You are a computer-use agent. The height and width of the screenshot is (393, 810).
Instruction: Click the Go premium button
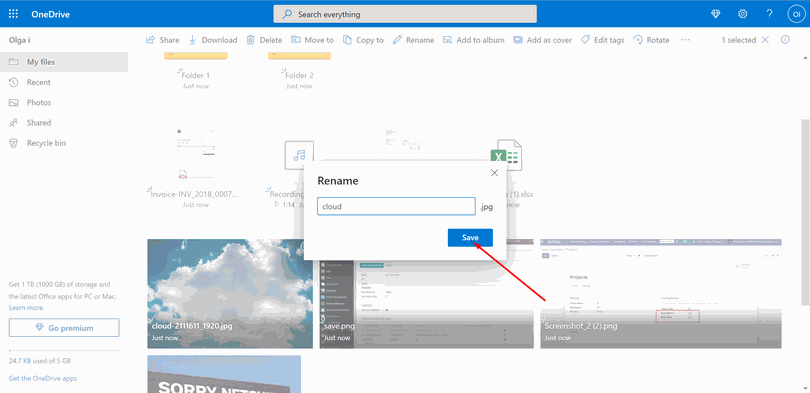coord(64,327)
